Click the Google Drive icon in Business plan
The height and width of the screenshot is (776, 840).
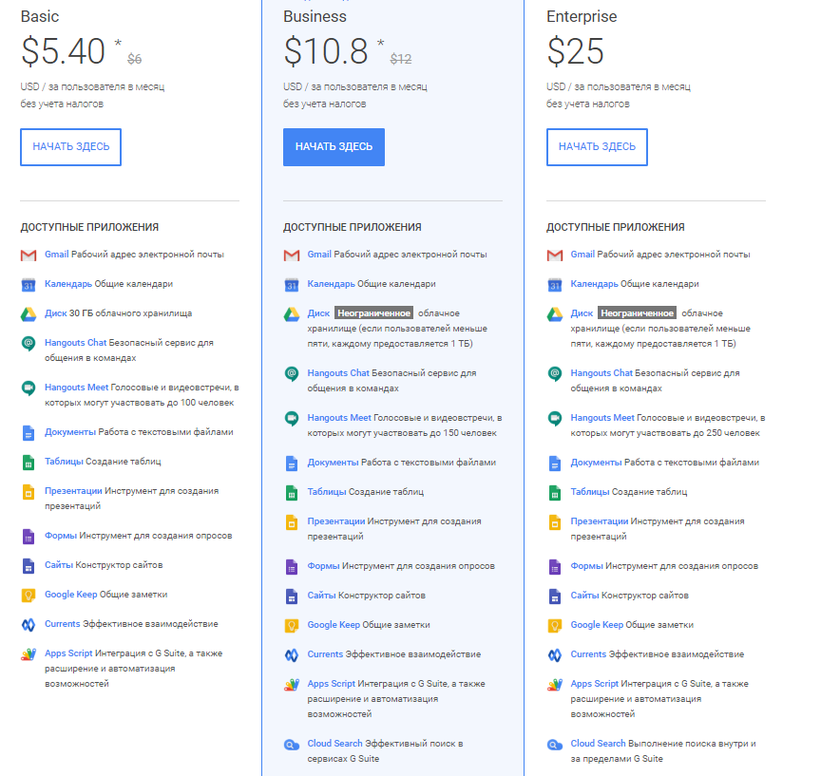(291, 314)
